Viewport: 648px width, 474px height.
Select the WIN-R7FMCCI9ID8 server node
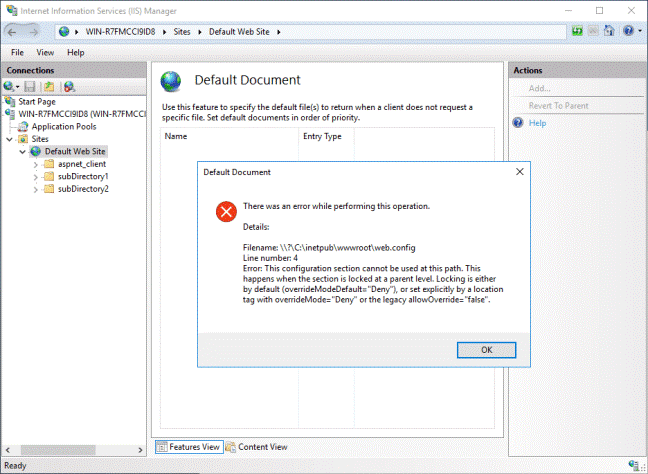click(x=82, y=114)
